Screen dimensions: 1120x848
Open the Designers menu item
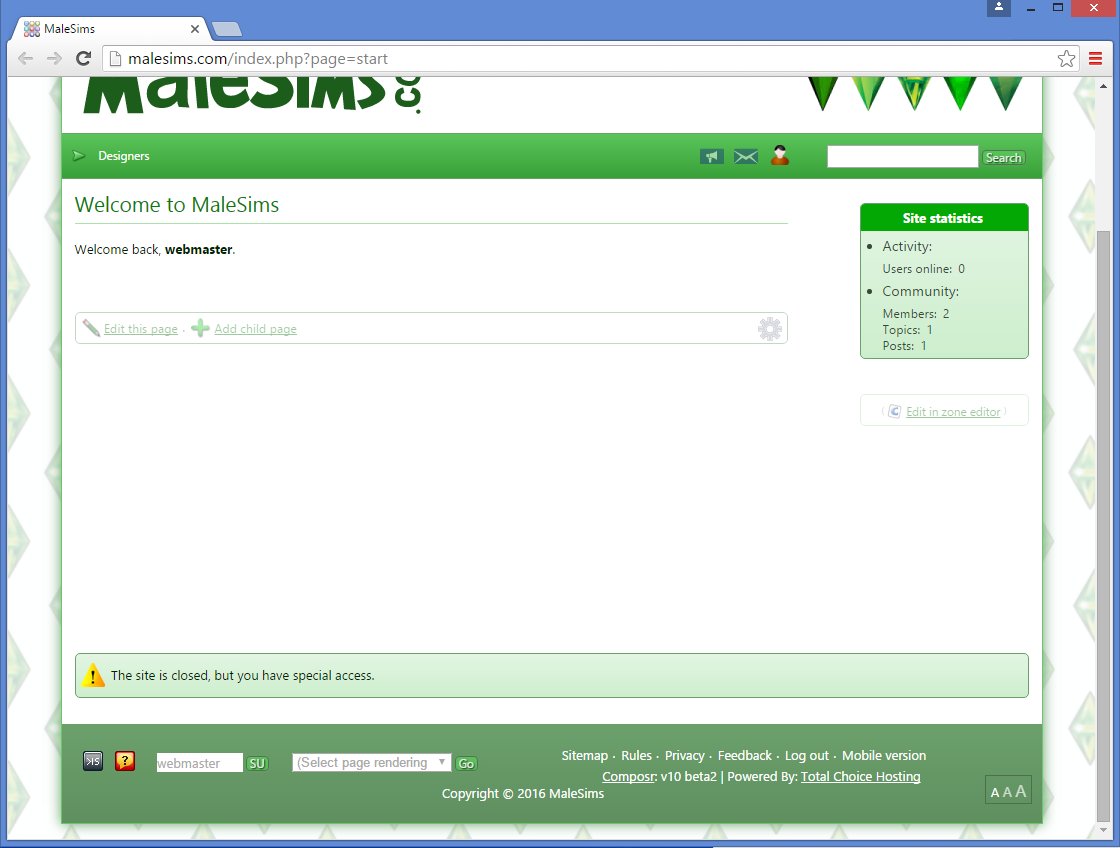(124, 156)
